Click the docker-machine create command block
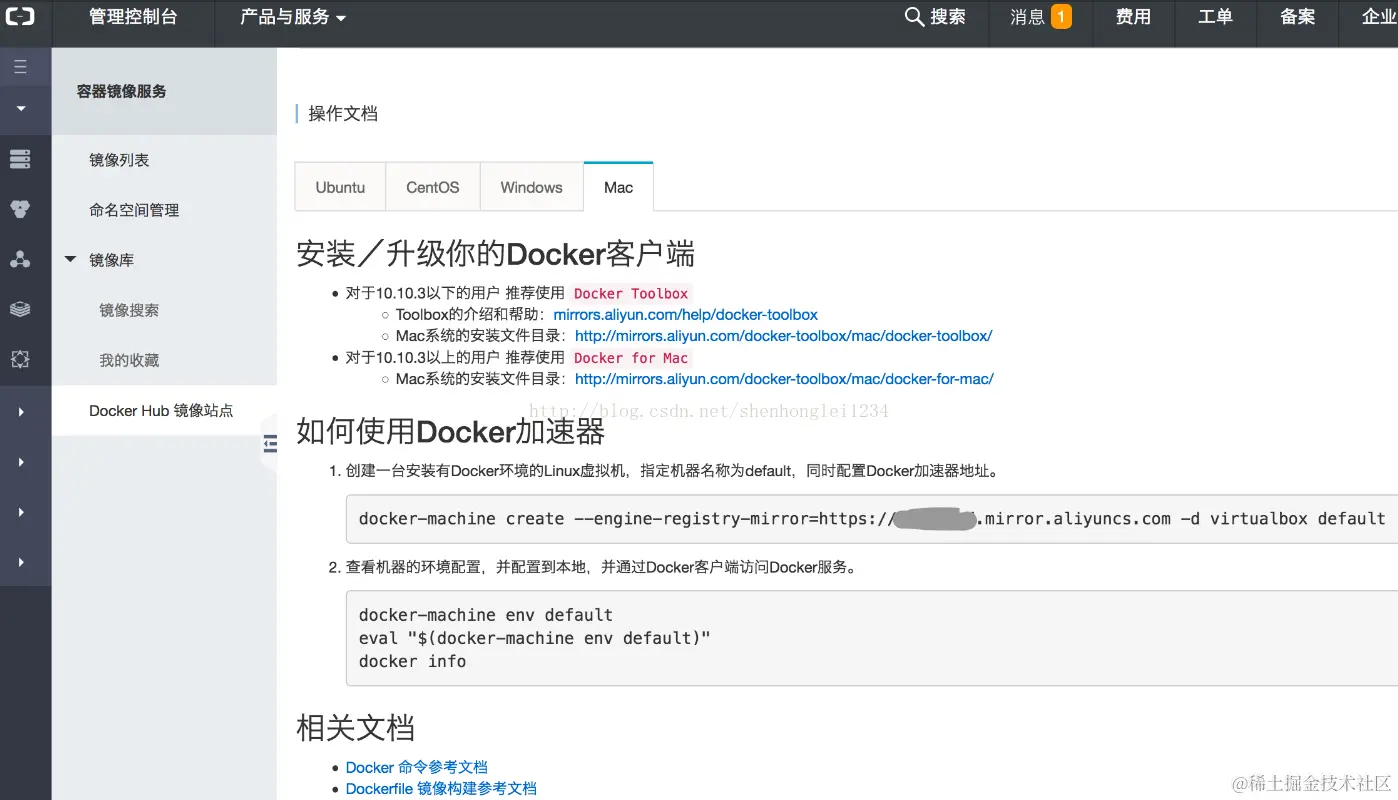 (x=872, y=518)
